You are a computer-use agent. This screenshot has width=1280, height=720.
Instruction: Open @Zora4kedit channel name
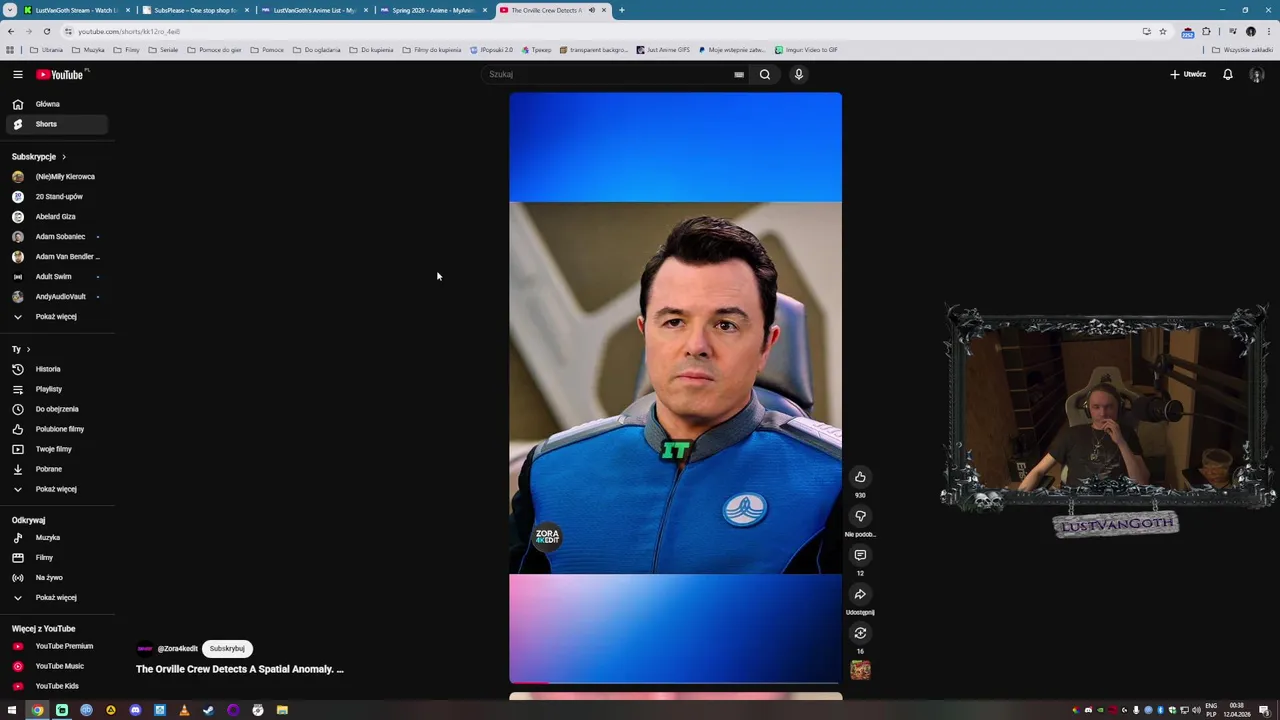(x=177, y=649)
